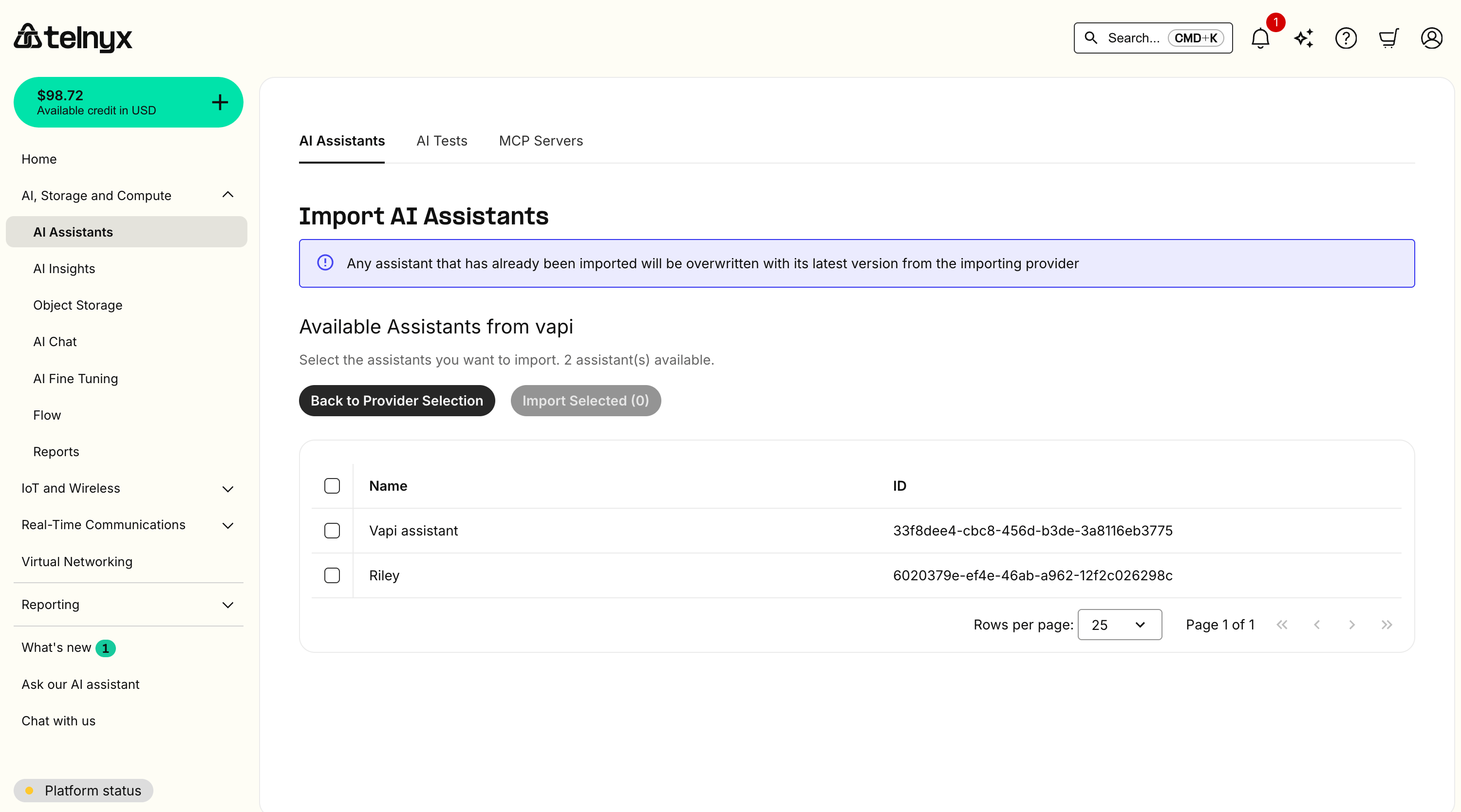The image size is (1461, 812).
Task: Open the notifications bell
Action: pos(1260,38)
